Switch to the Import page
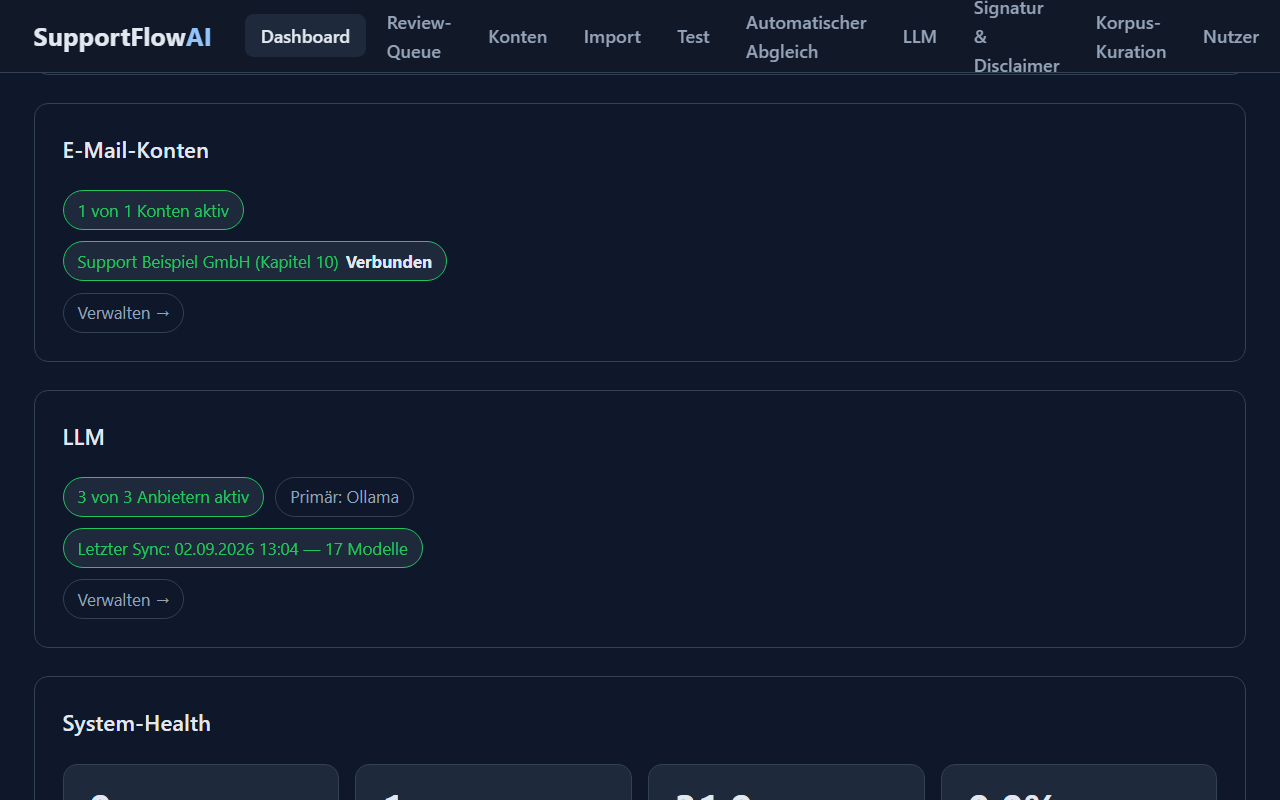1280x800 pixels. click(612, 37)
